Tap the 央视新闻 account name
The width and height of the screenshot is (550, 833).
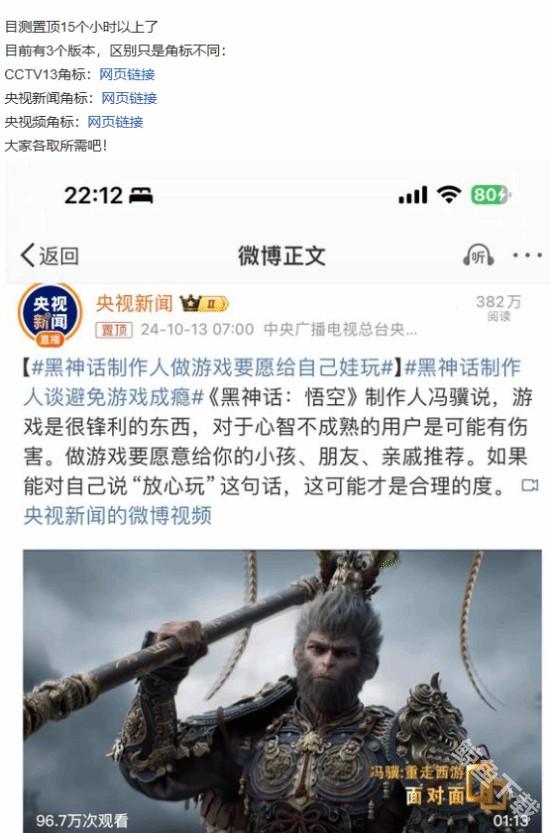[x=134, y=303]
